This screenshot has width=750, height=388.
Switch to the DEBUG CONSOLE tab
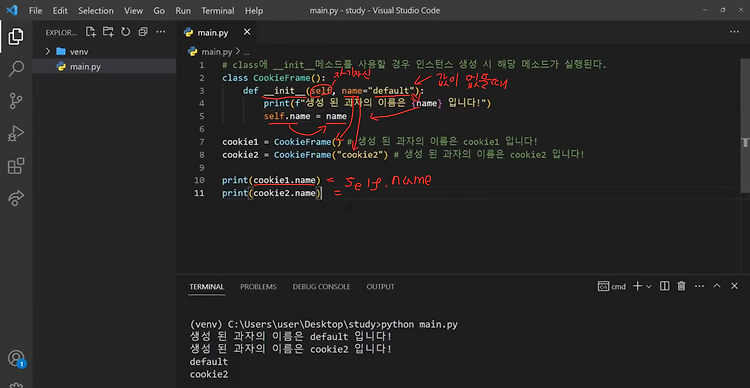(x=321, y=287)
